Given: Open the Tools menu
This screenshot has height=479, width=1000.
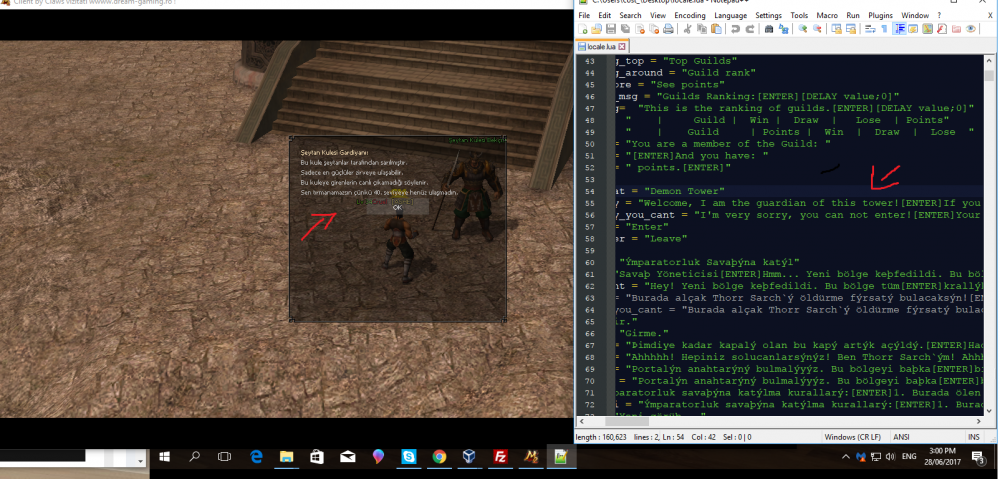Looking at the screenshot, I should click(799, 15).
